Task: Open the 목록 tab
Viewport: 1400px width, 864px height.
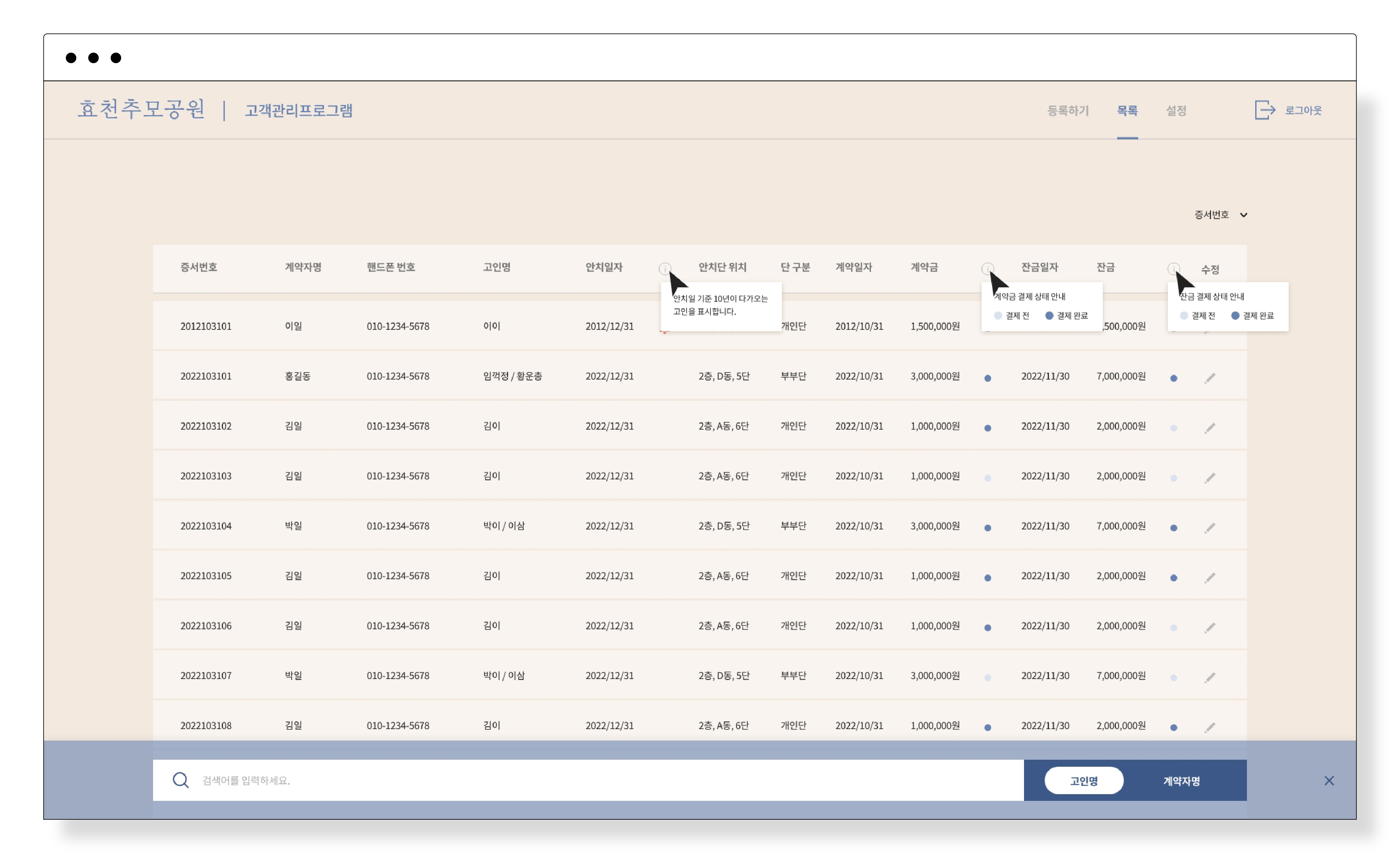Action: pos(1127,110)
